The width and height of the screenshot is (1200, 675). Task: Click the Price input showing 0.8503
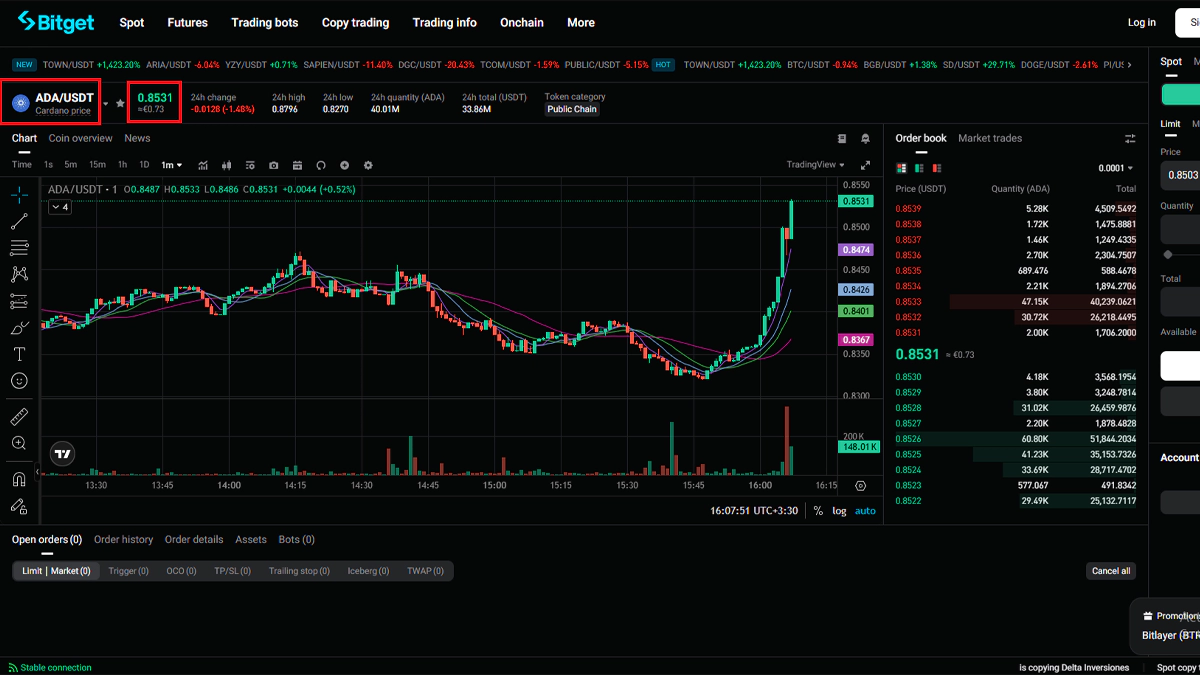pos(1180,175)
